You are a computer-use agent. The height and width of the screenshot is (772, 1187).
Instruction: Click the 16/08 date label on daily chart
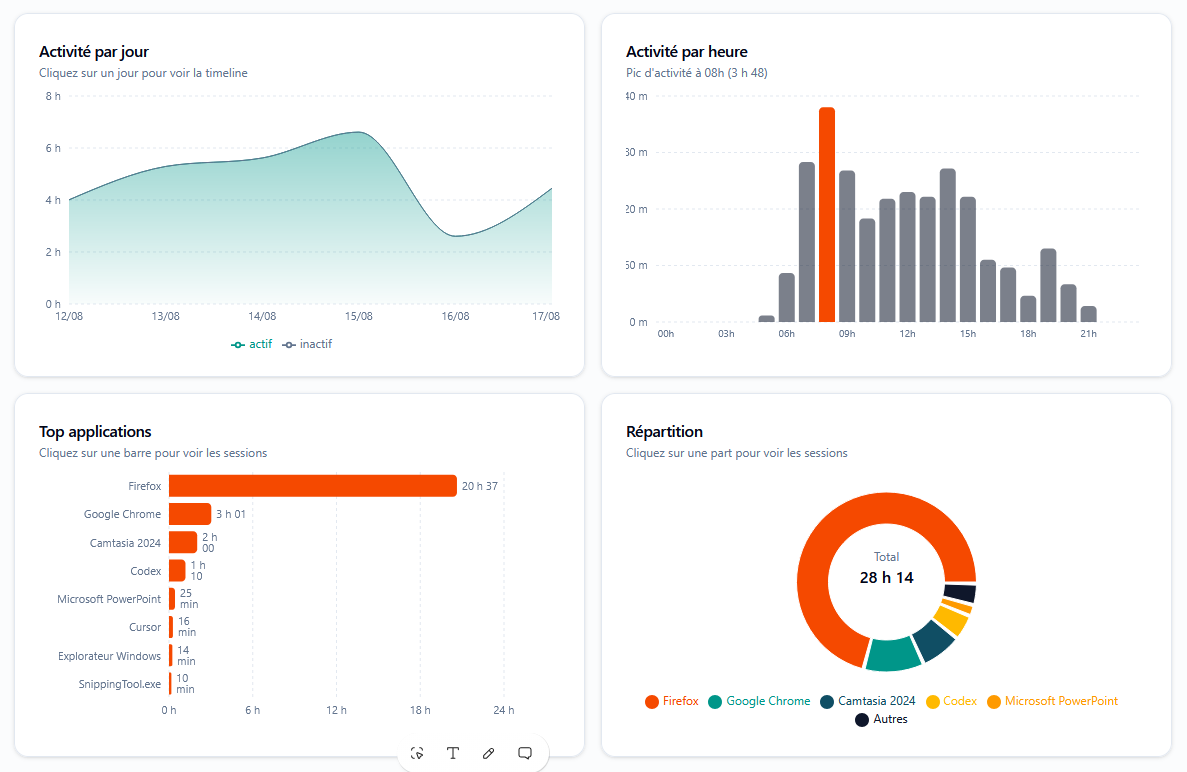click(x=455, y=316)
